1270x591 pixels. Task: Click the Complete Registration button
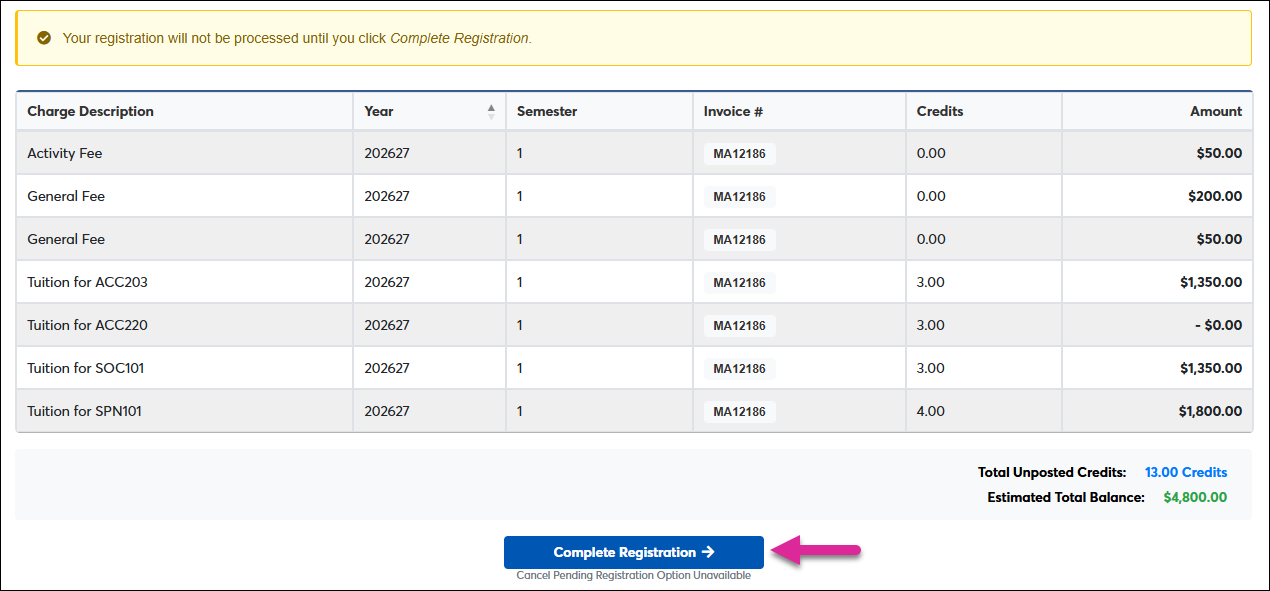pyautogui.click(x=634, y=552)
